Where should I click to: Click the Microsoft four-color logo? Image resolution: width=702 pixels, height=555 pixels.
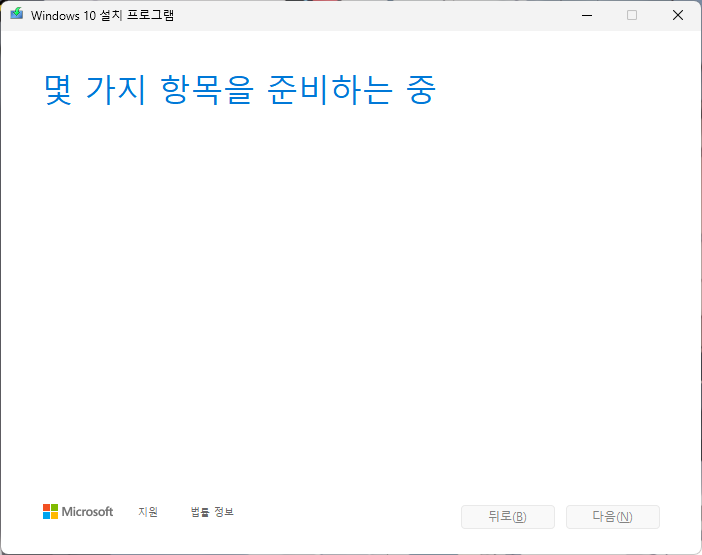tap(50, 512)
